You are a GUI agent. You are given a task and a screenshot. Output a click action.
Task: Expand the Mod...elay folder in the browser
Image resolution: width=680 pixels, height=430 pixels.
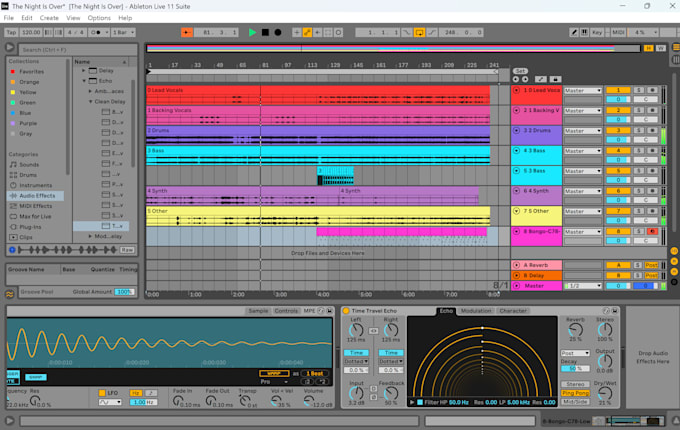(x=90, y=237)
